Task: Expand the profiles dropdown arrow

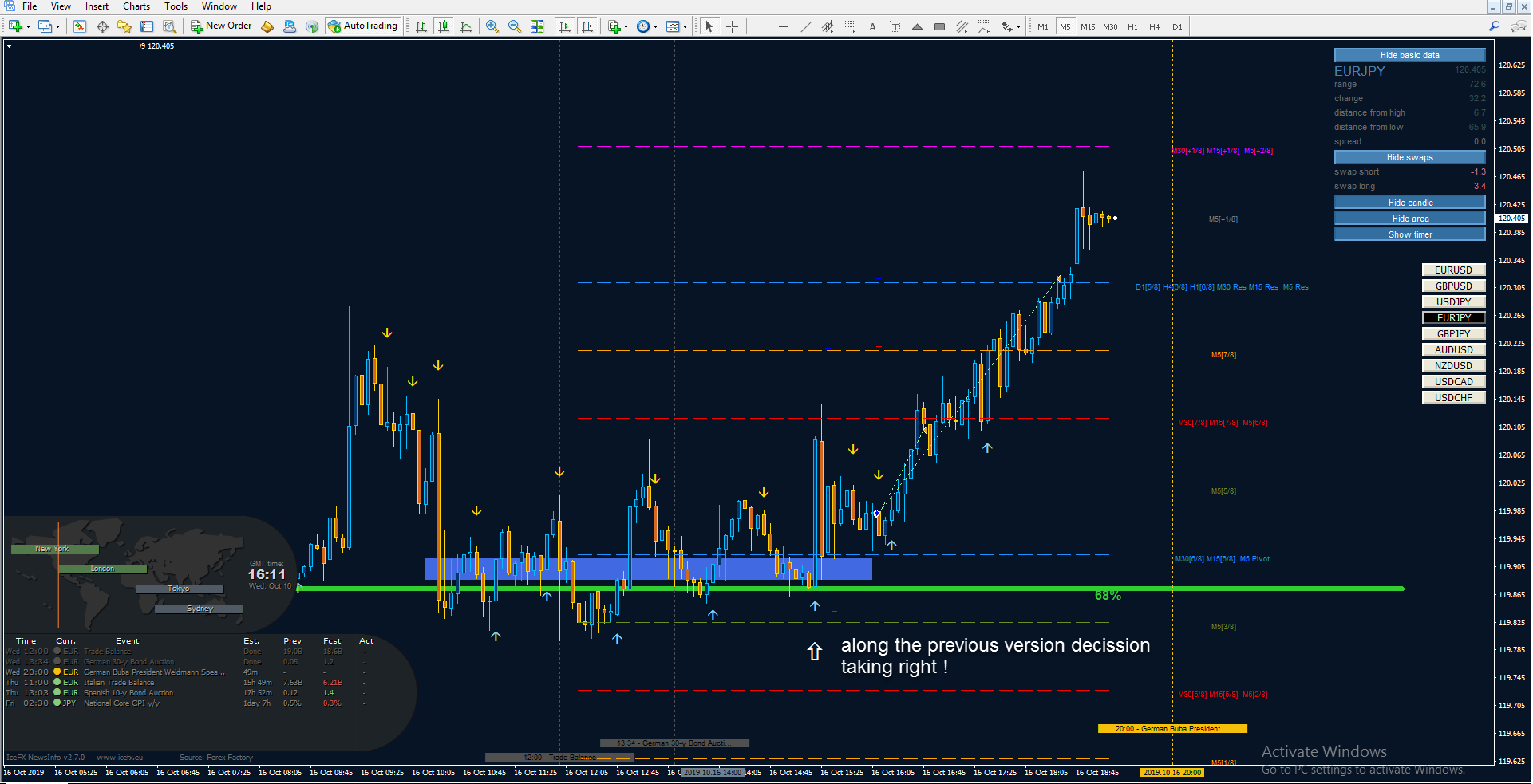Action: (57, 27)
